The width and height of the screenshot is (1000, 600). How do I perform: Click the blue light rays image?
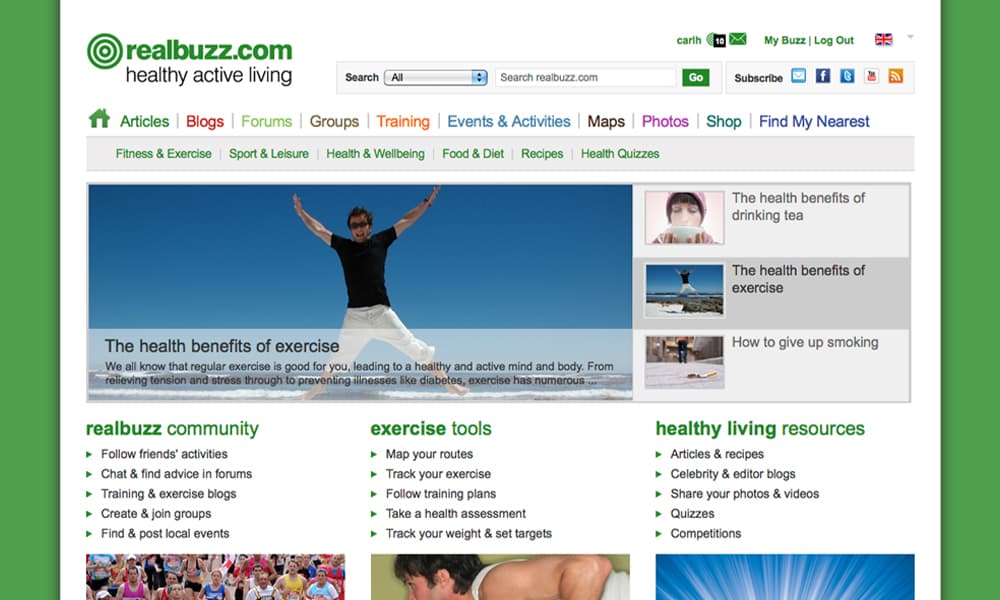[785, 577]
